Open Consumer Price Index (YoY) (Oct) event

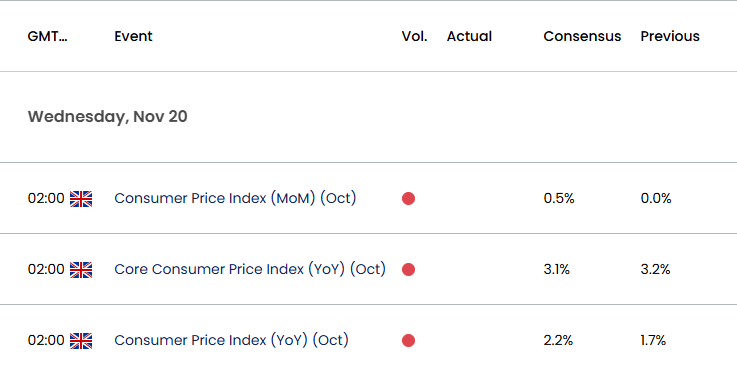[231, 340]
